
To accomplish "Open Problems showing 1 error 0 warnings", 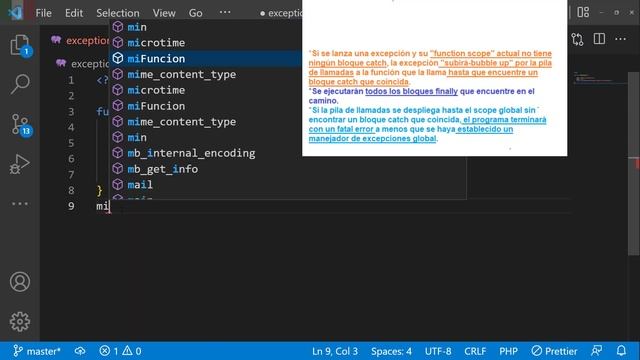I will [120, 351].
